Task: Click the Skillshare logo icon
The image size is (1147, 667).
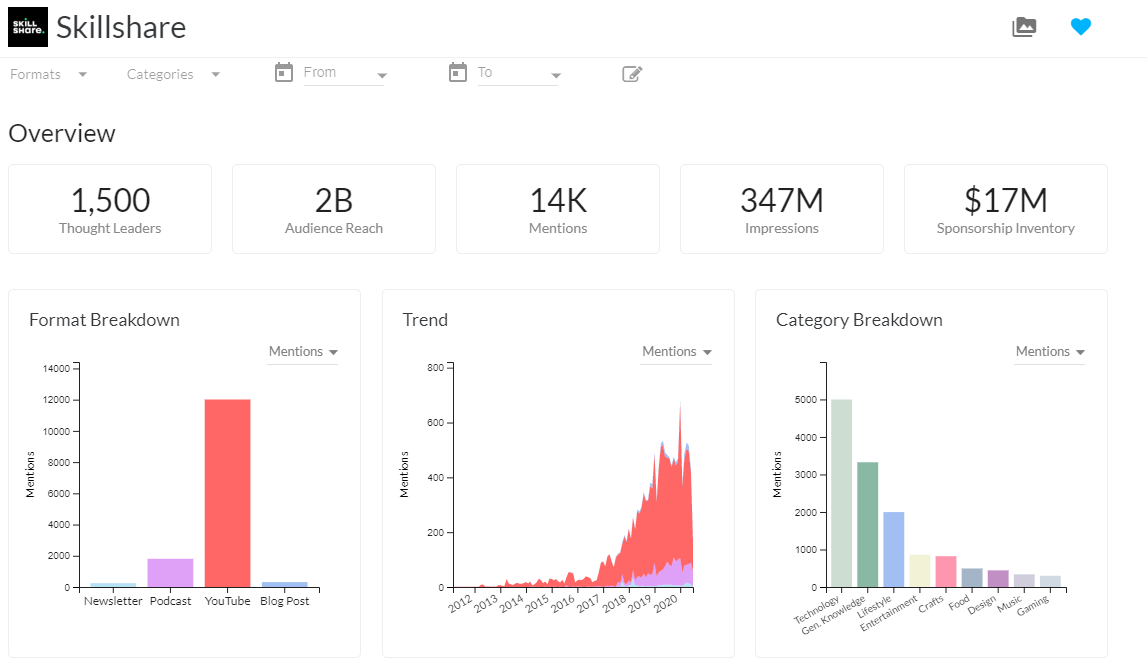Action: tap(28, 27)
